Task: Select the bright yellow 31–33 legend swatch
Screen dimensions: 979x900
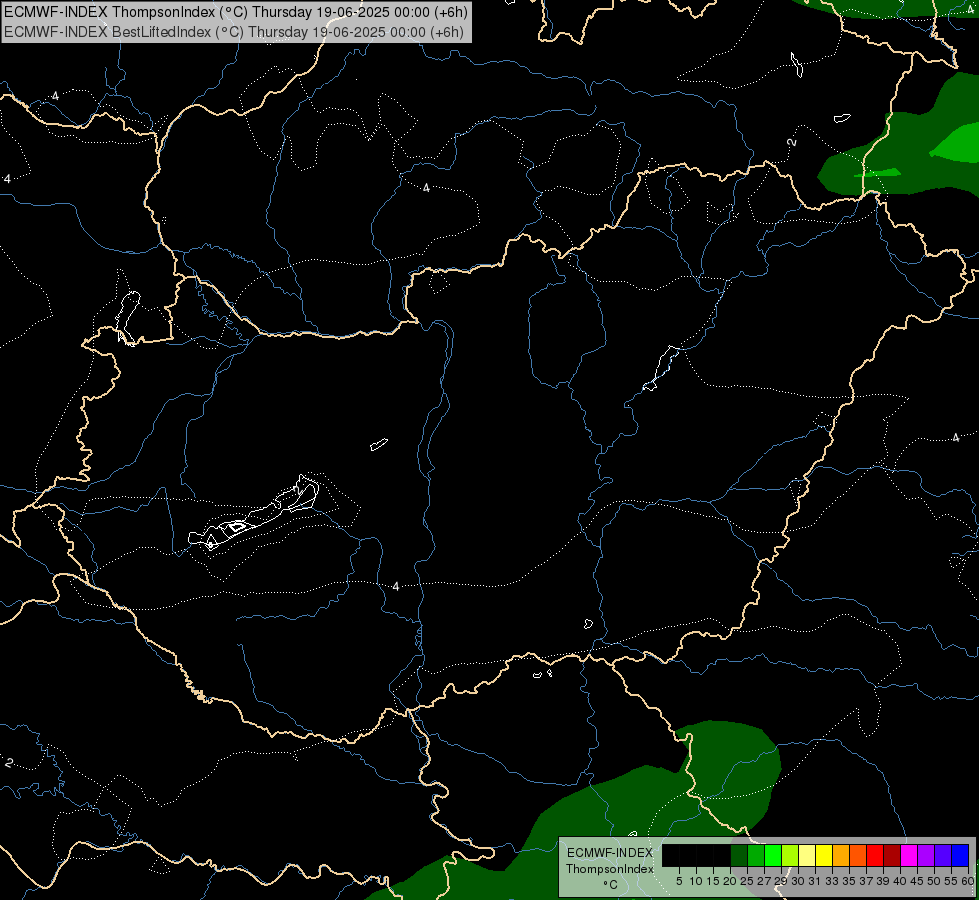Action: [x=824, y=855]
